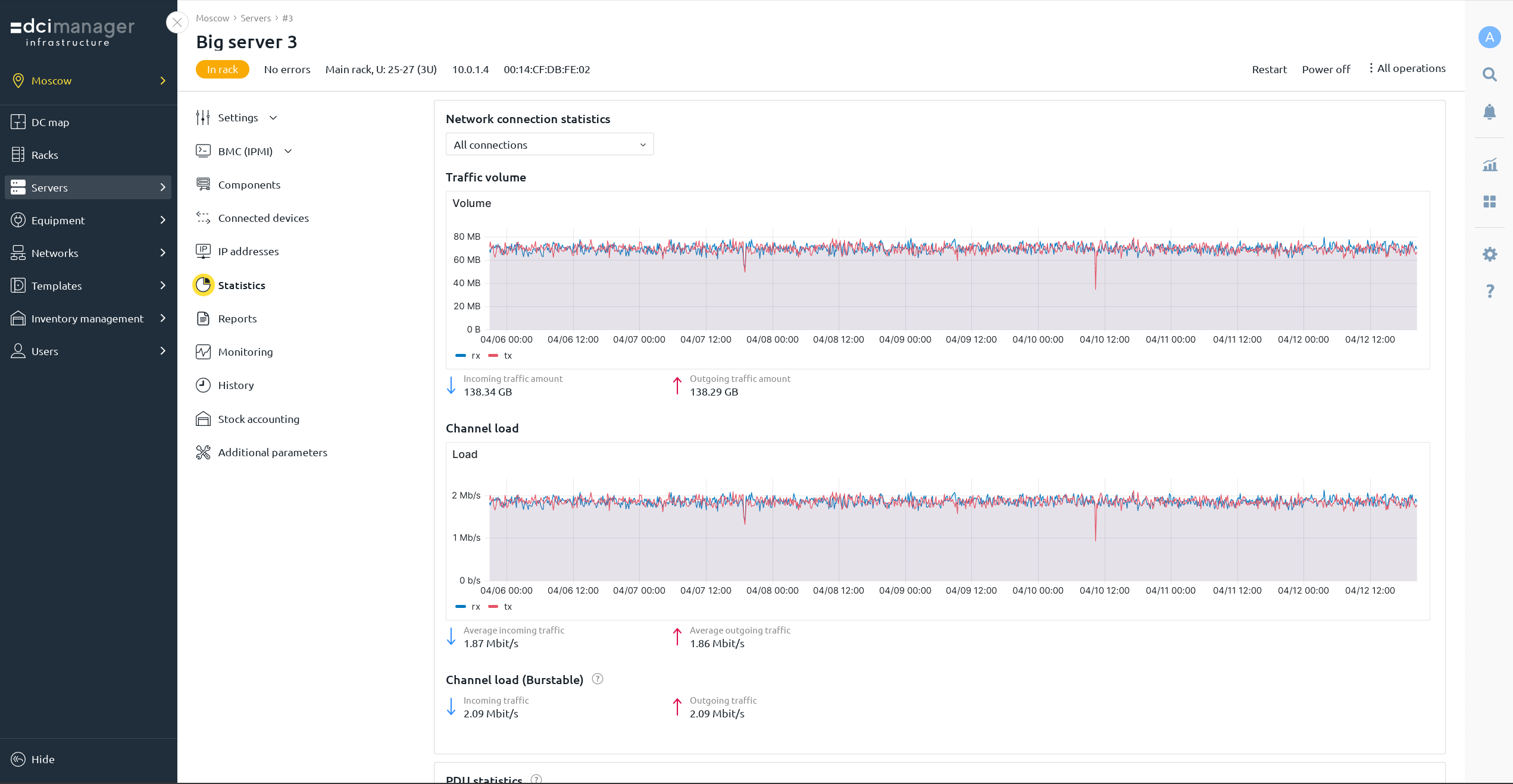Expand the BMC (IPMI) submenu
This screenshot has width=1513, height=784.
pyautogui.click(x=288, y=151)
